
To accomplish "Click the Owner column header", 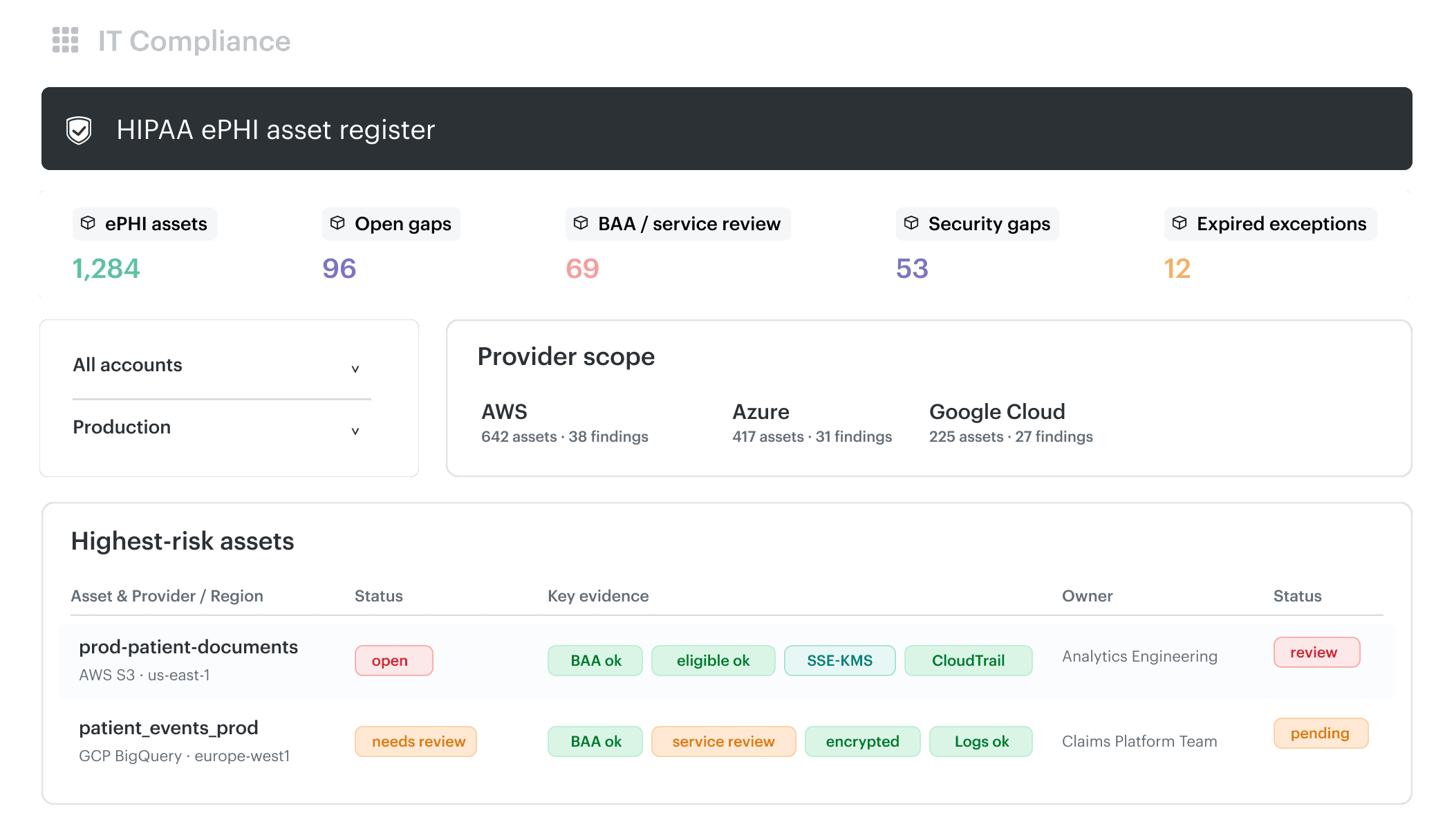I will click(x=1088, y=596).
